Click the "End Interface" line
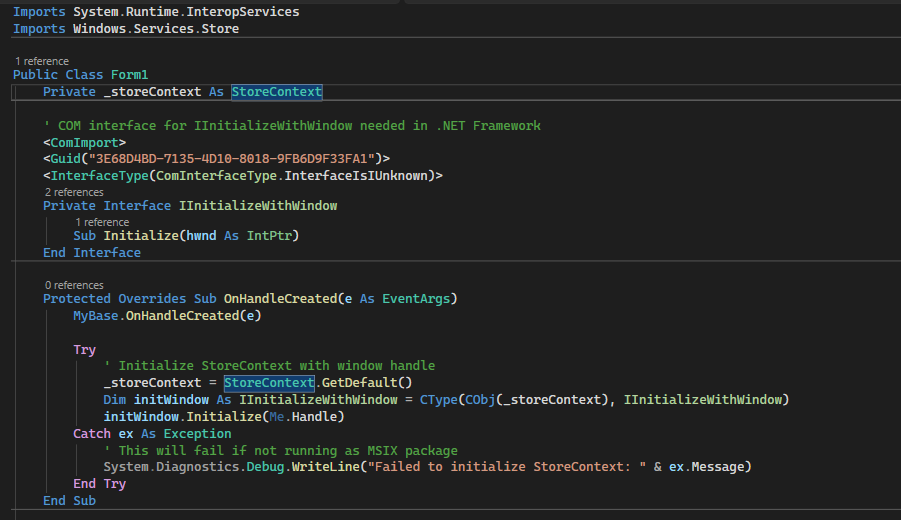Screen dimensions: 901x520 [x=92, y=253]
